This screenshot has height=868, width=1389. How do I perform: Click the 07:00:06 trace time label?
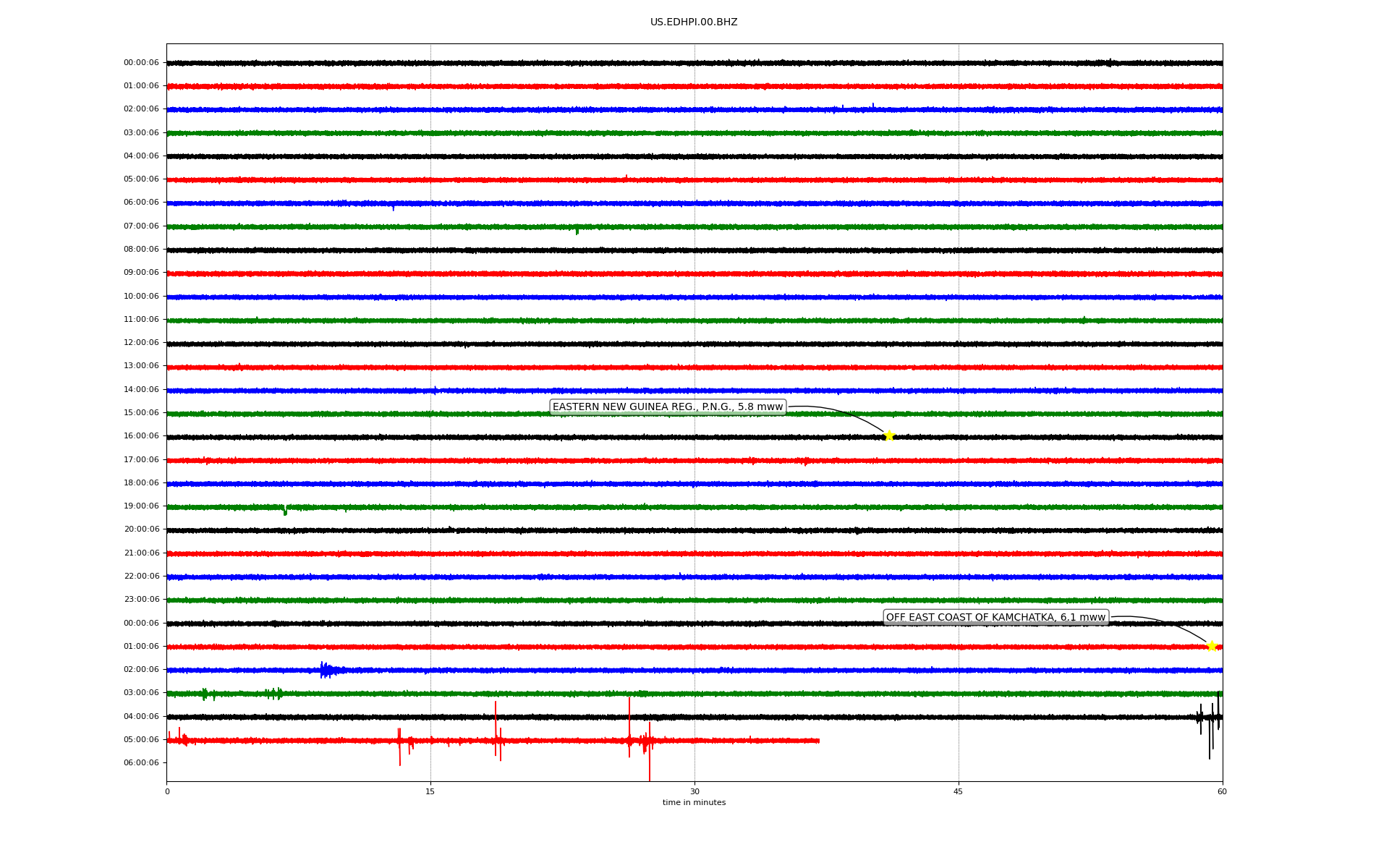click(x=141, y=226)
